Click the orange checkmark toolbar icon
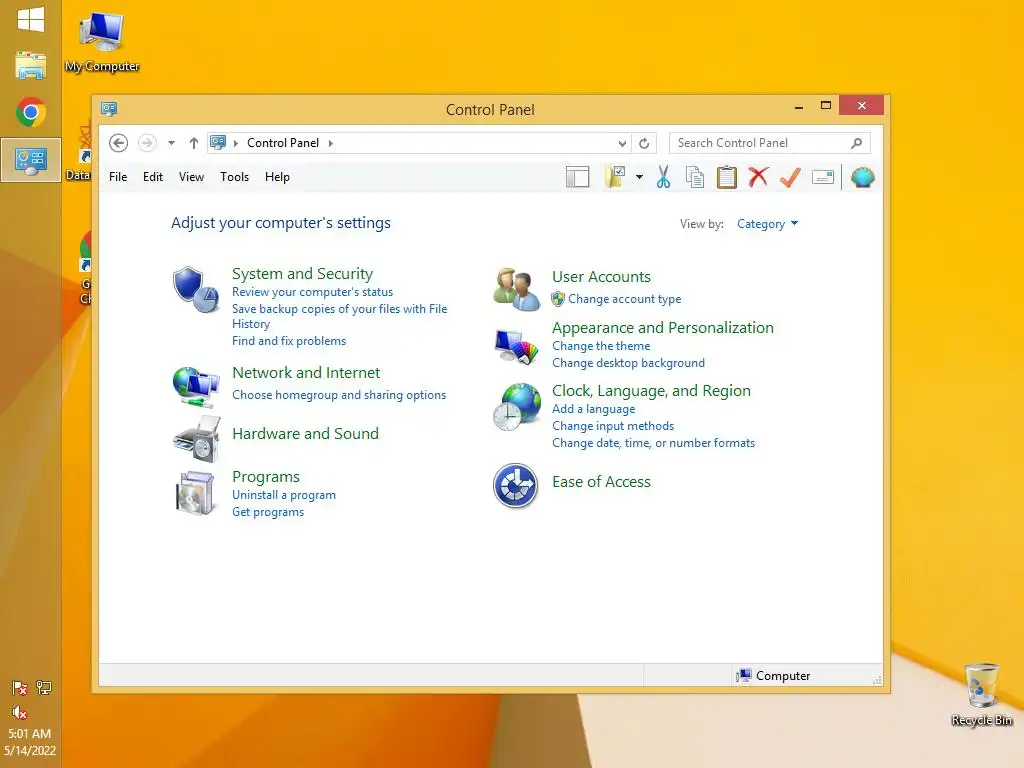Screen dimensions: 1024x768 tap(790, 177)
